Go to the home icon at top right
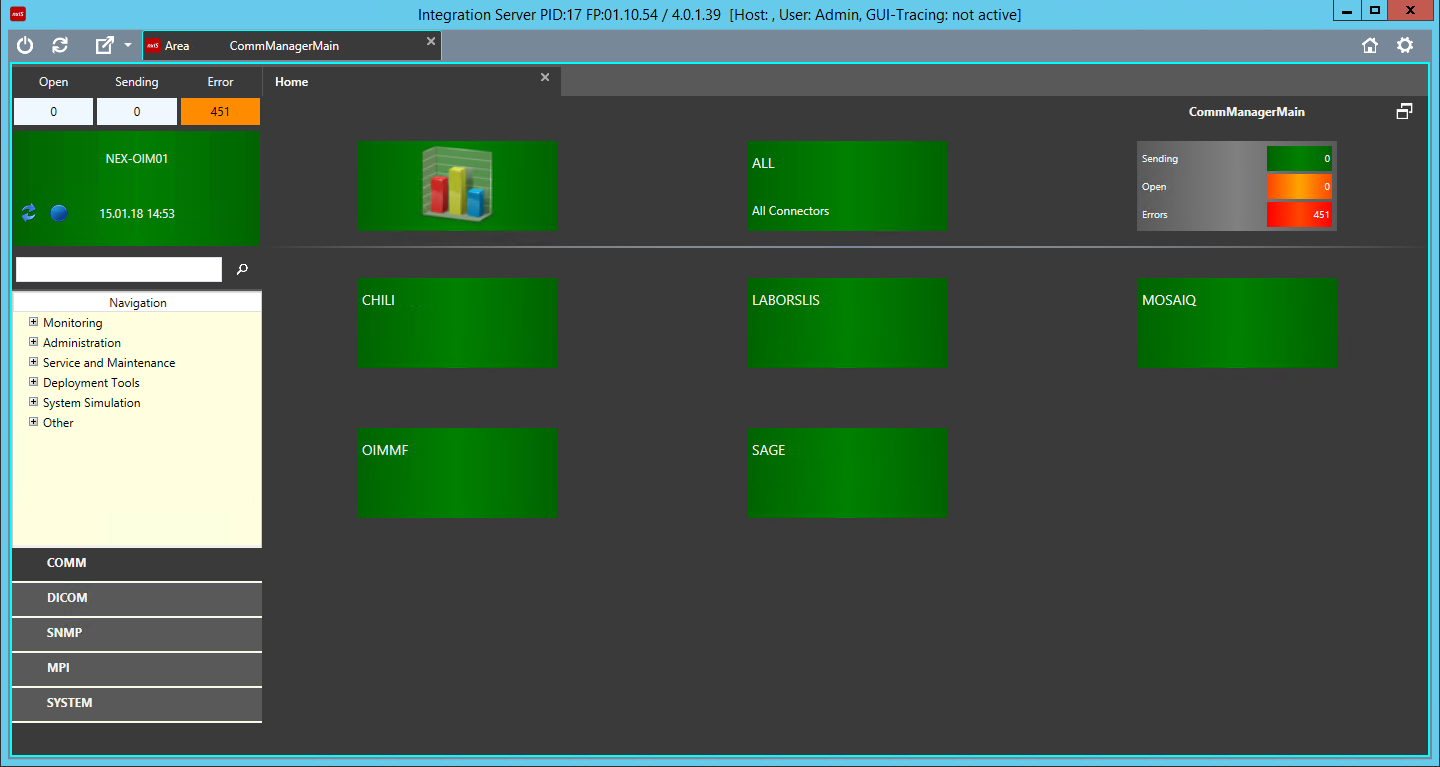The height and width of the screenshot is (767, 1440). click(1370, 45)
